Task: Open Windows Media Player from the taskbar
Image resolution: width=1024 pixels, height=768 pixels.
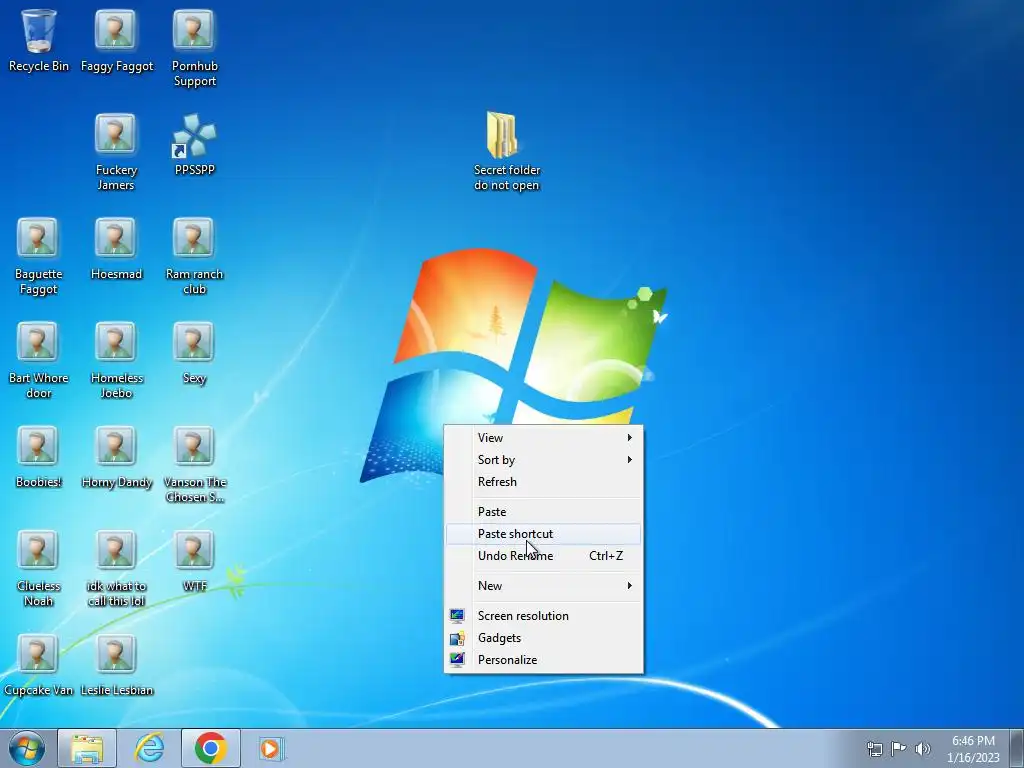Action: tap(272, 748)
